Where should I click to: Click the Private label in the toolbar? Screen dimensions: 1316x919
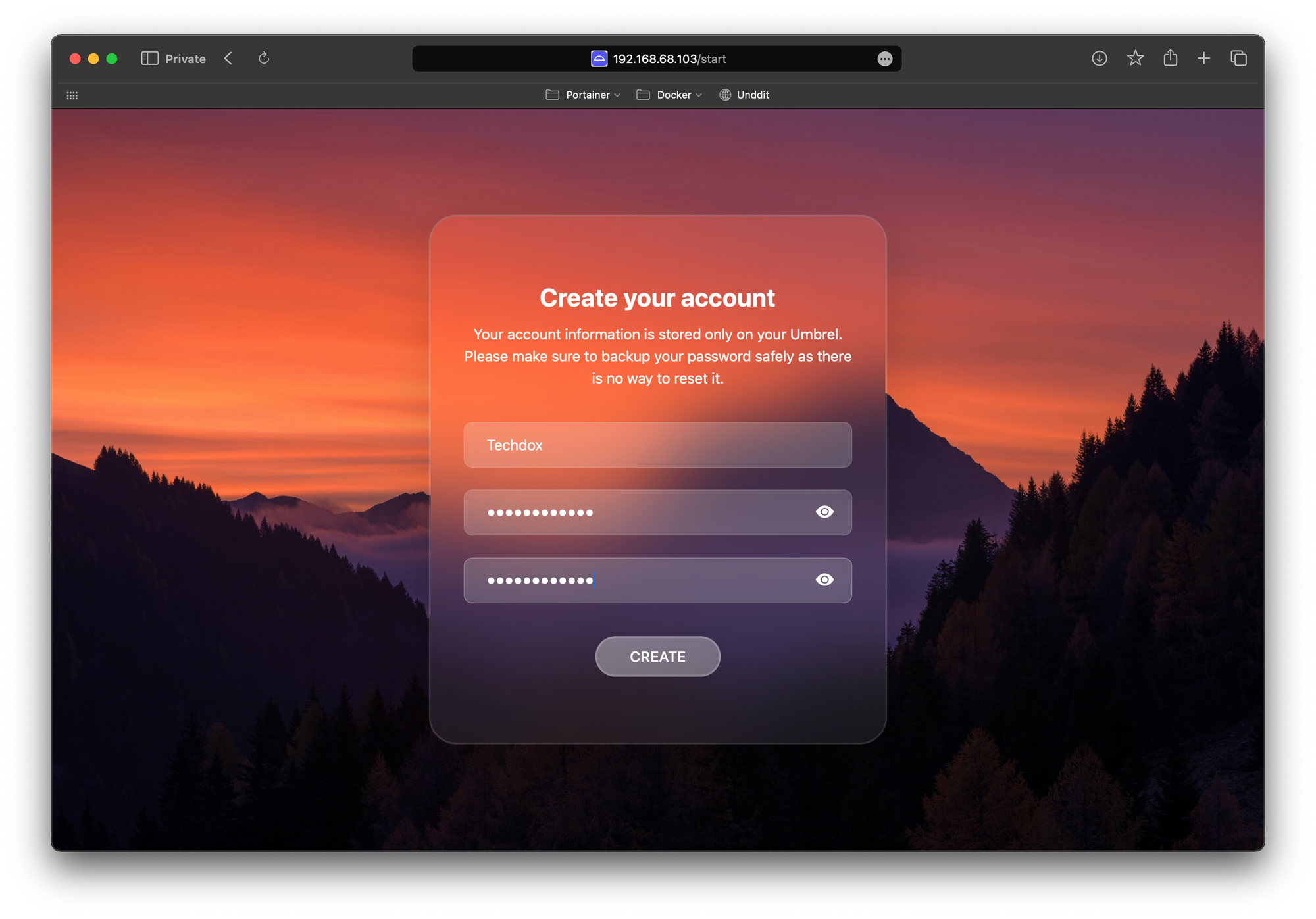(186, 59)
